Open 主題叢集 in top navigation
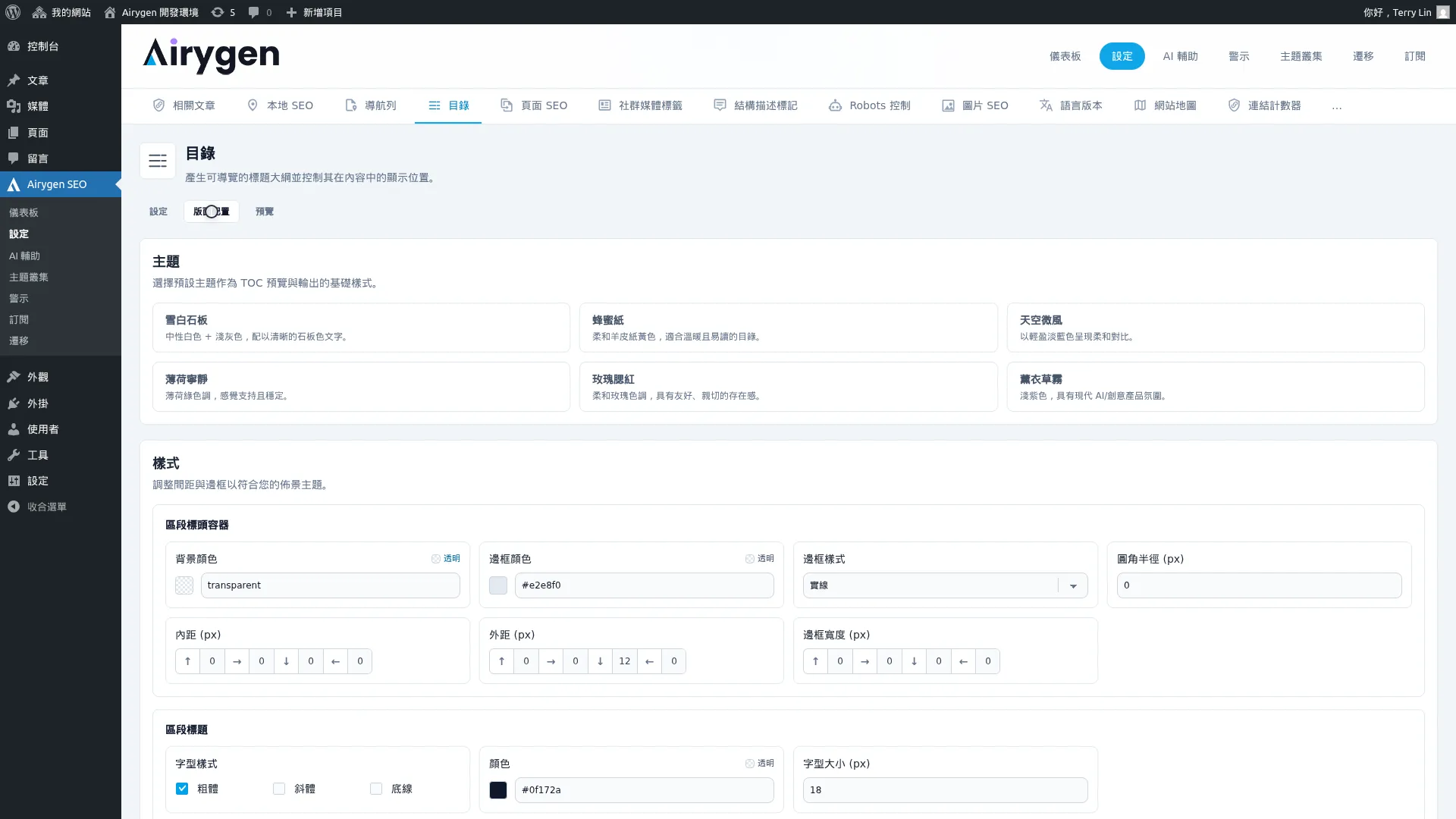This screenshot has width=1456, height=819. click(1301, 56)
